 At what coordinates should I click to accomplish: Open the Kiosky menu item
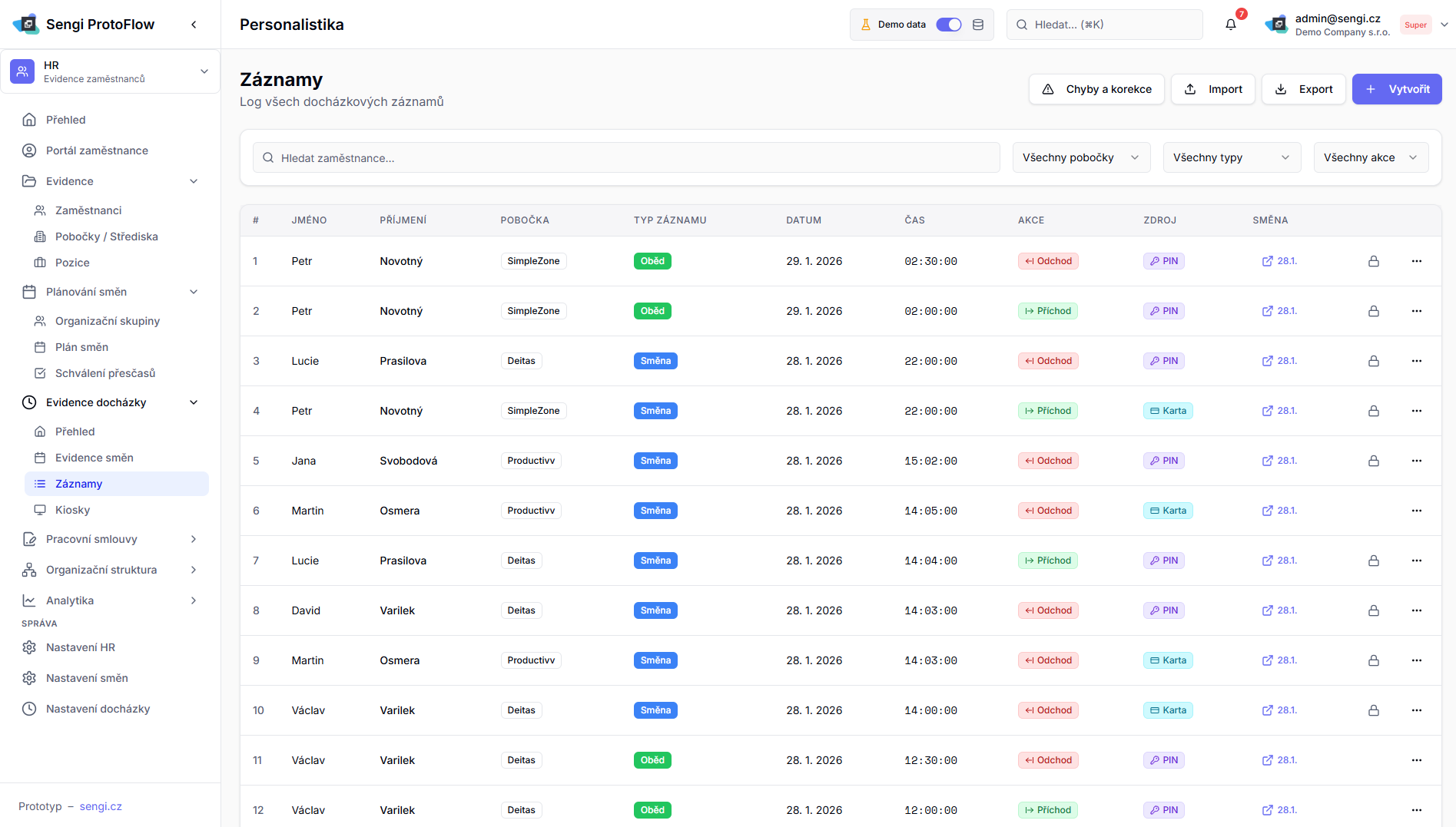pos(72,510)
